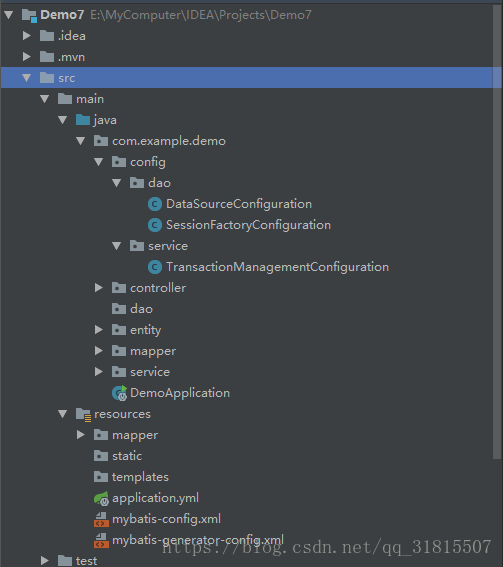Expand the collapsed service package arrow

click(x=99, y=371)
